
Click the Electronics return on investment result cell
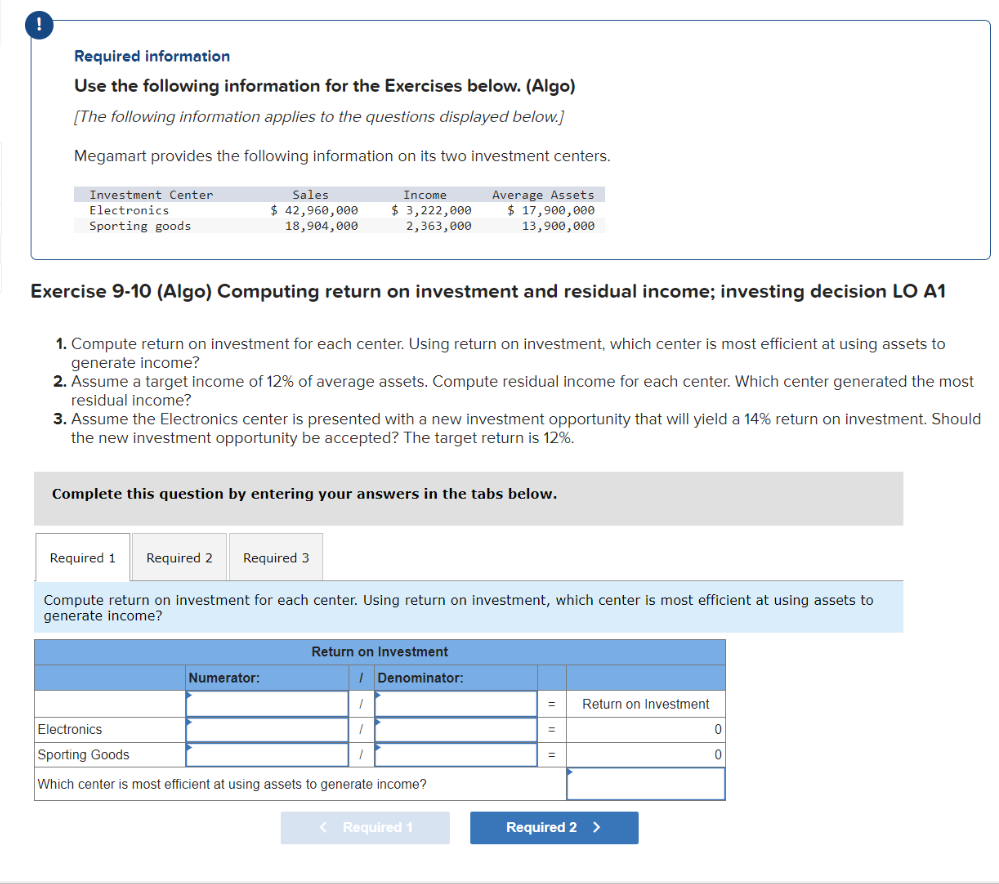(x=645, y=730)
